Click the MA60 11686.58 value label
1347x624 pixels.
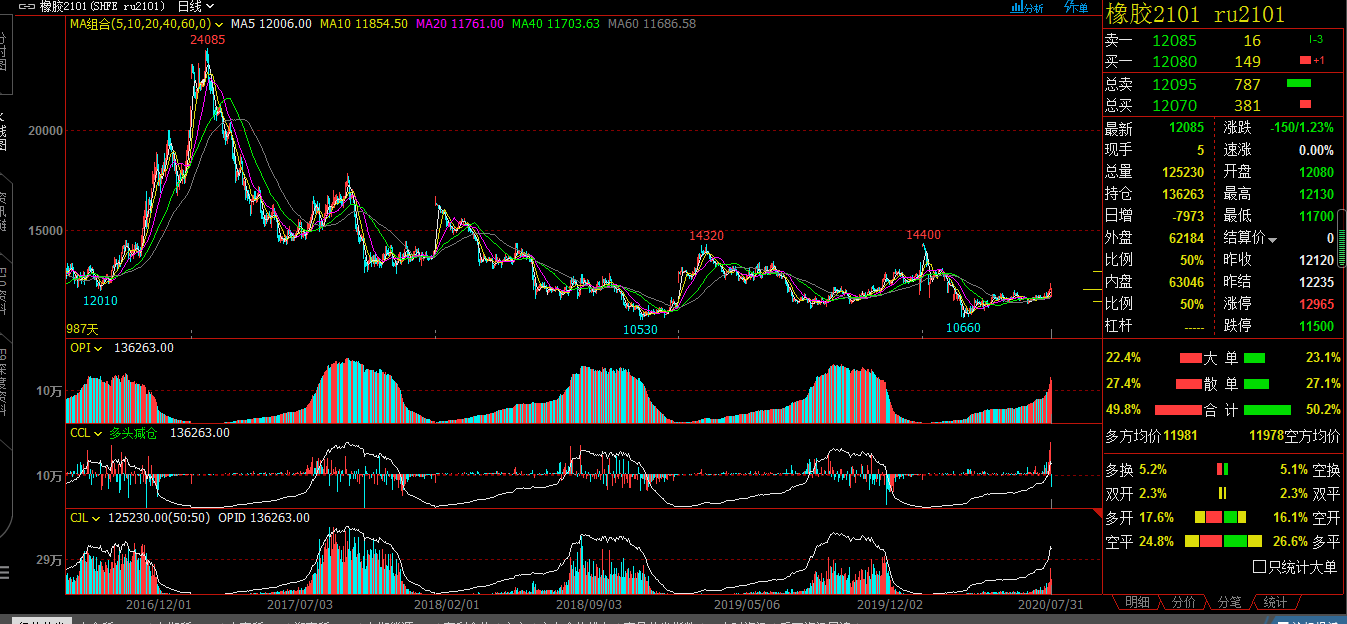[652, 23]
